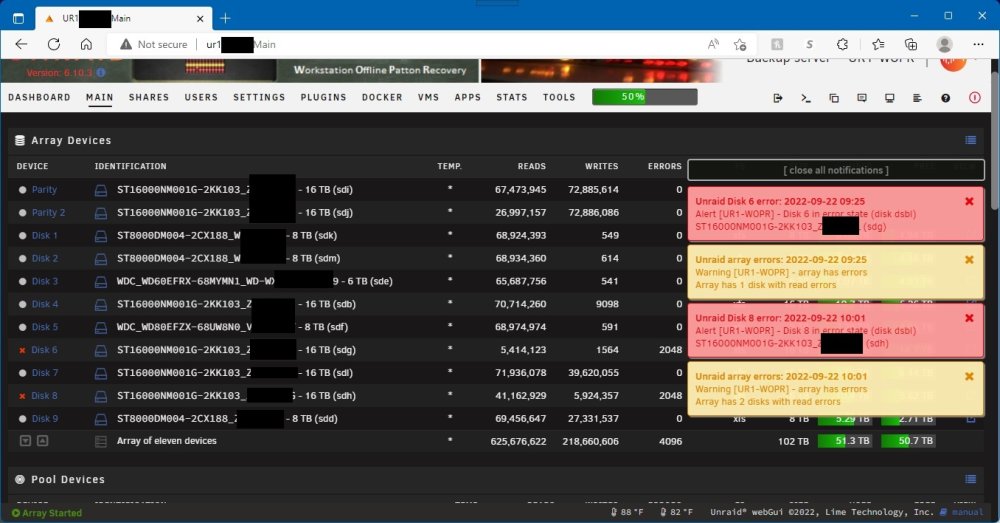Go to the PLUGINS page
The image size is (1000, 523).
(323, 97)
